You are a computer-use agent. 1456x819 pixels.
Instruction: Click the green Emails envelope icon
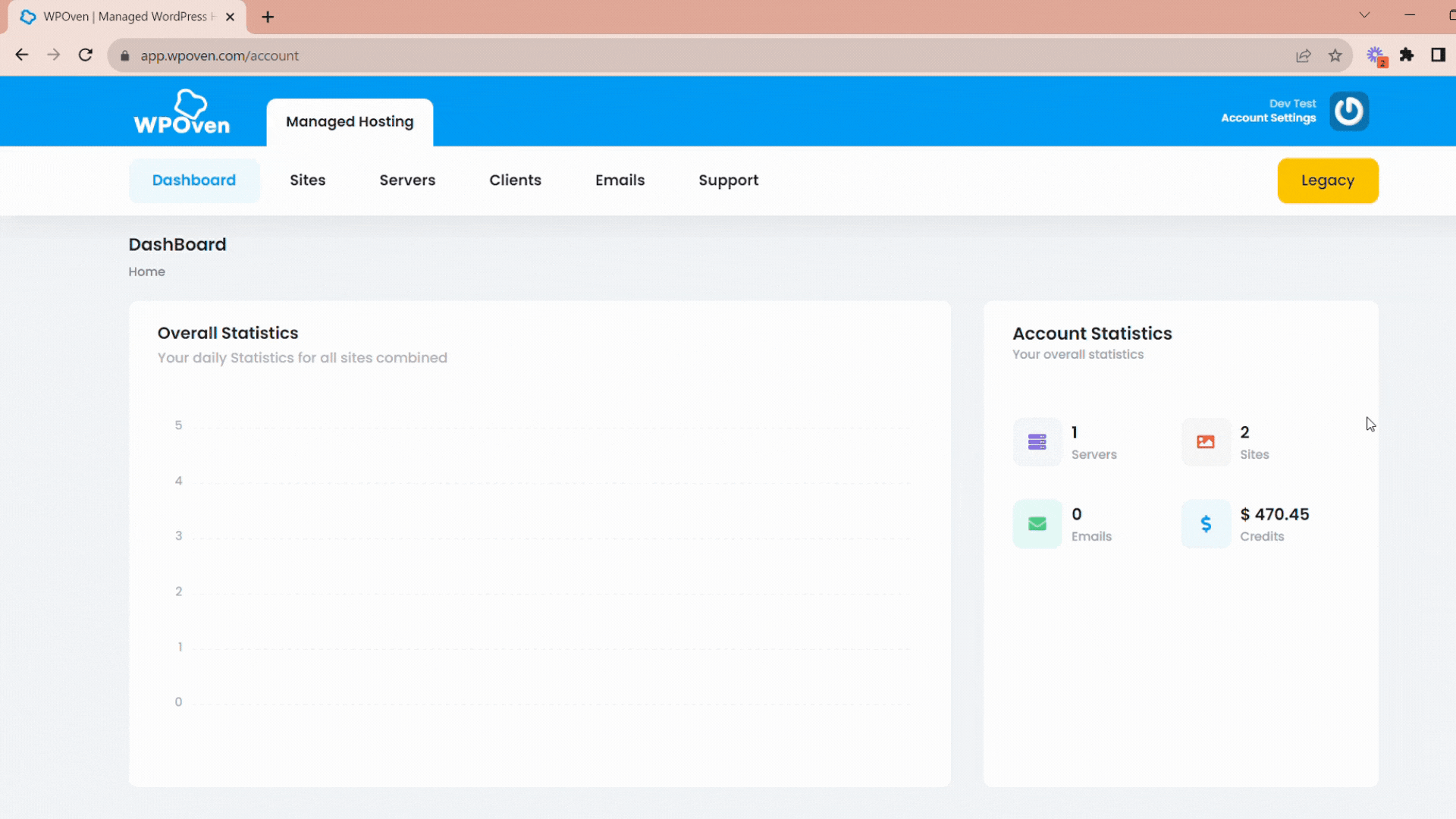click(x=1037, y=524)
